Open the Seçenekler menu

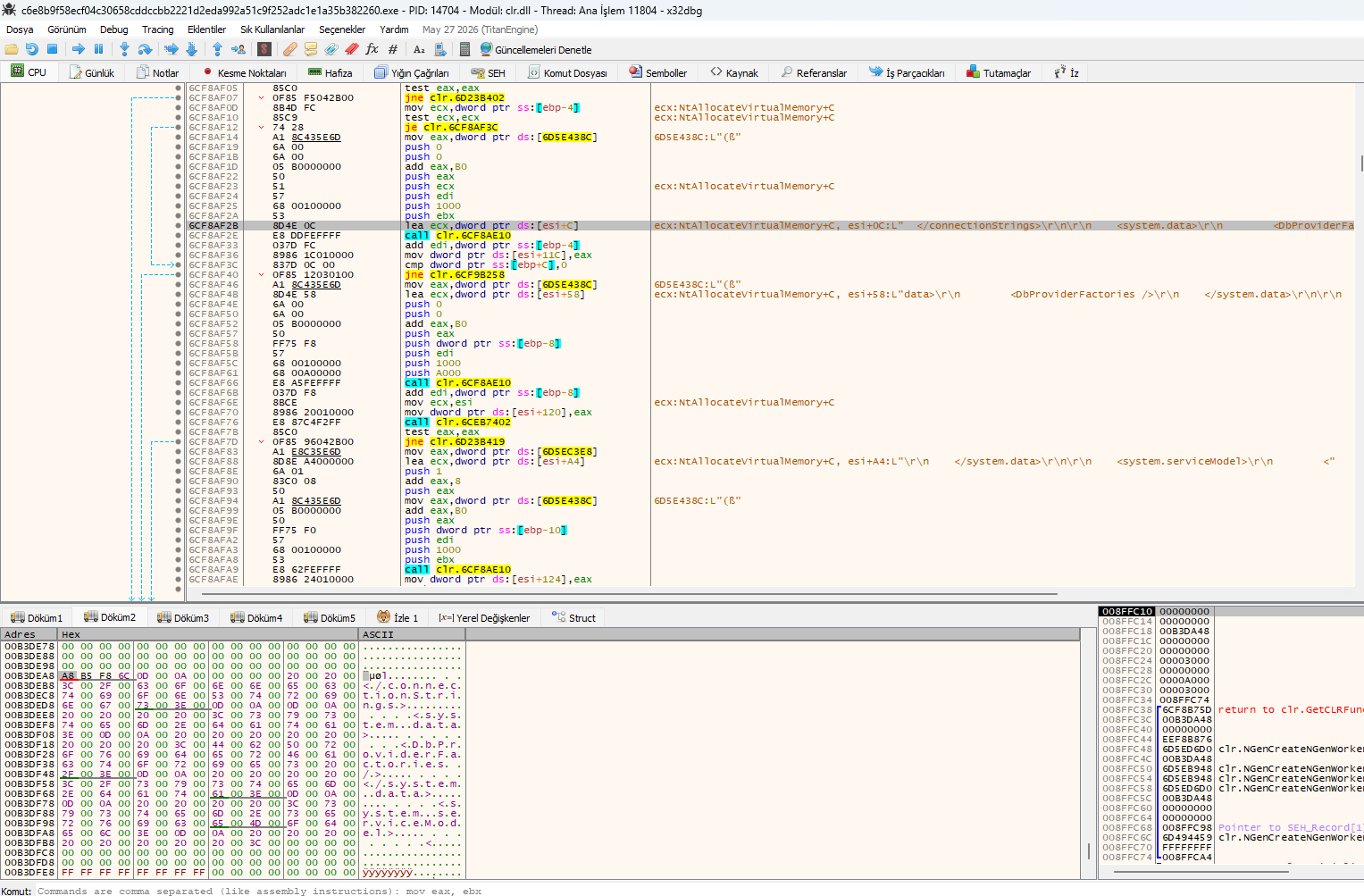342,29
